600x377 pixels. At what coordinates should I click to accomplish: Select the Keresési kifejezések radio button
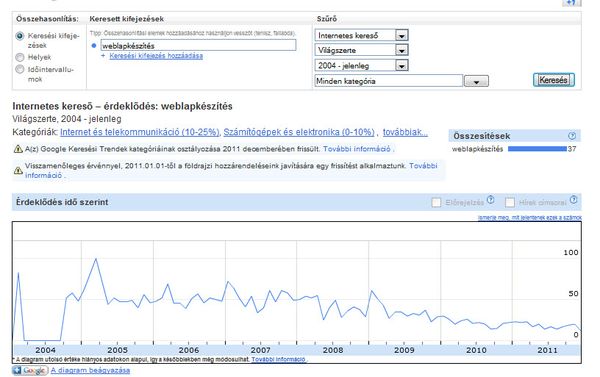pos(20,36)
